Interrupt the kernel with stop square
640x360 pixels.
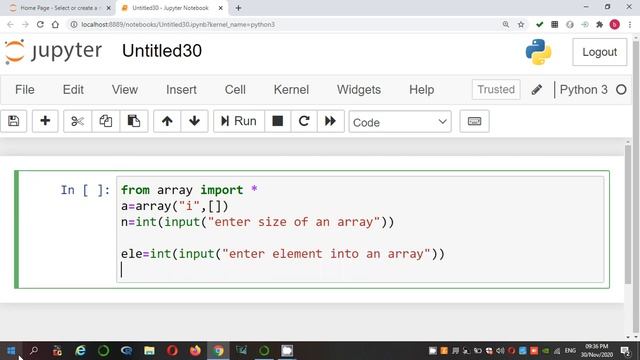[x=278, y=121]
